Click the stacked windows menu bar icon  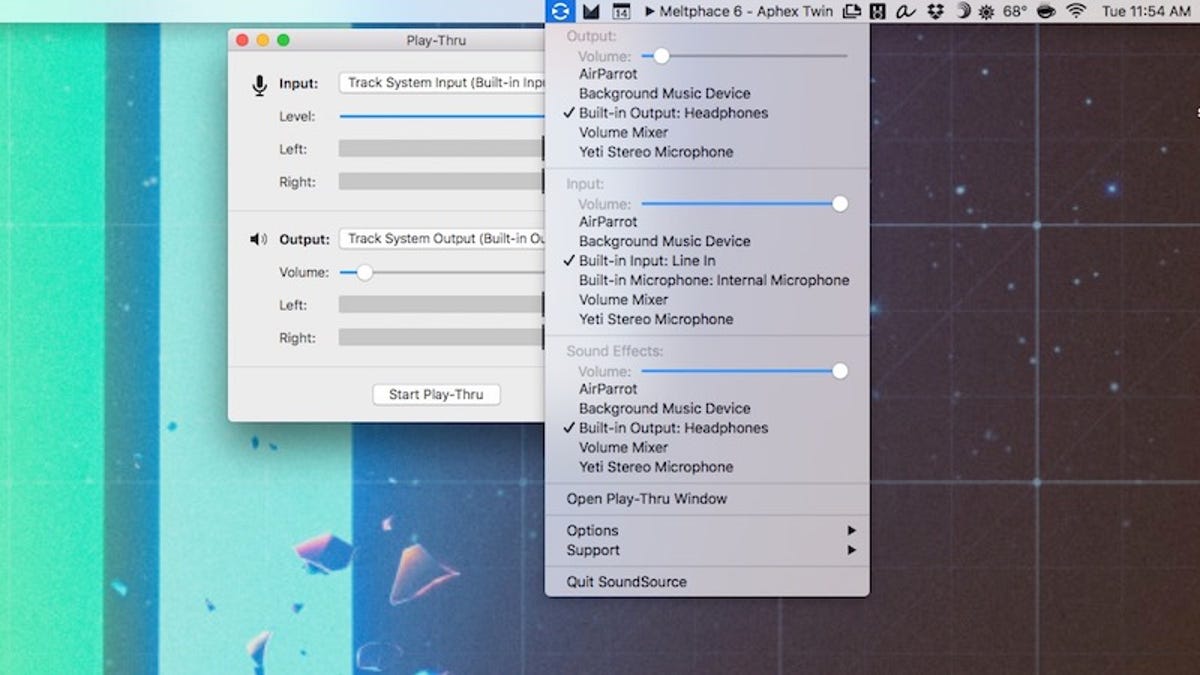click(x=852, y=12)
